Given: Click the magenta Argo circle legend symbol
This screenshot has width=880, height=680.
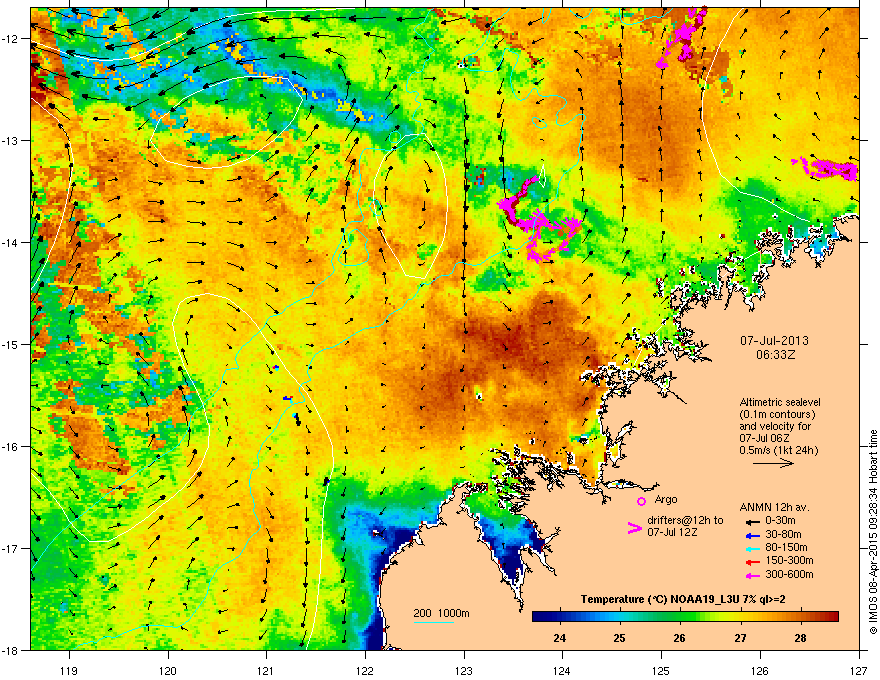Looking at the screenshot, I should 641,501.
